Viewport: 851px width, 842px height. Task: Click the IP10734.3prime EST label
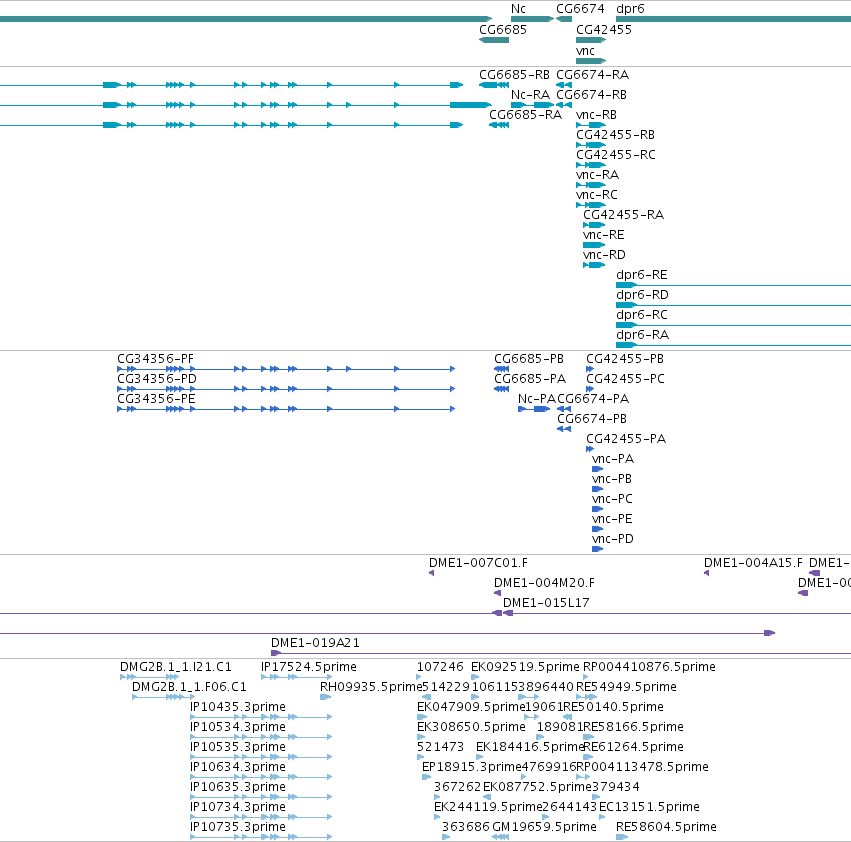point(238,807)
